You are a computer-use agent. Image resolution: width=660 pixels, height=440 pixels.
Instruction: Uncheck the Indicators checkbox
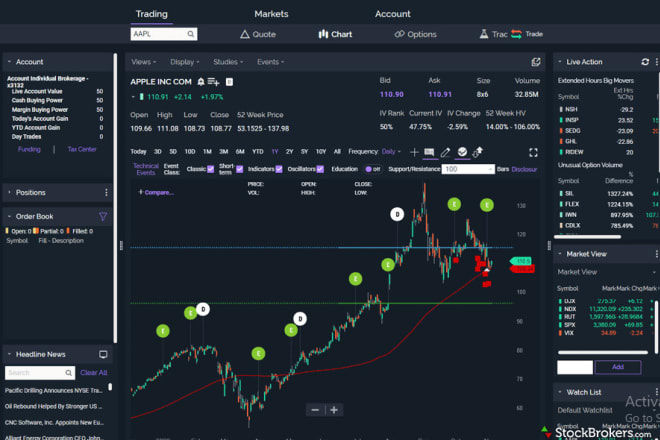pos(279,169)
